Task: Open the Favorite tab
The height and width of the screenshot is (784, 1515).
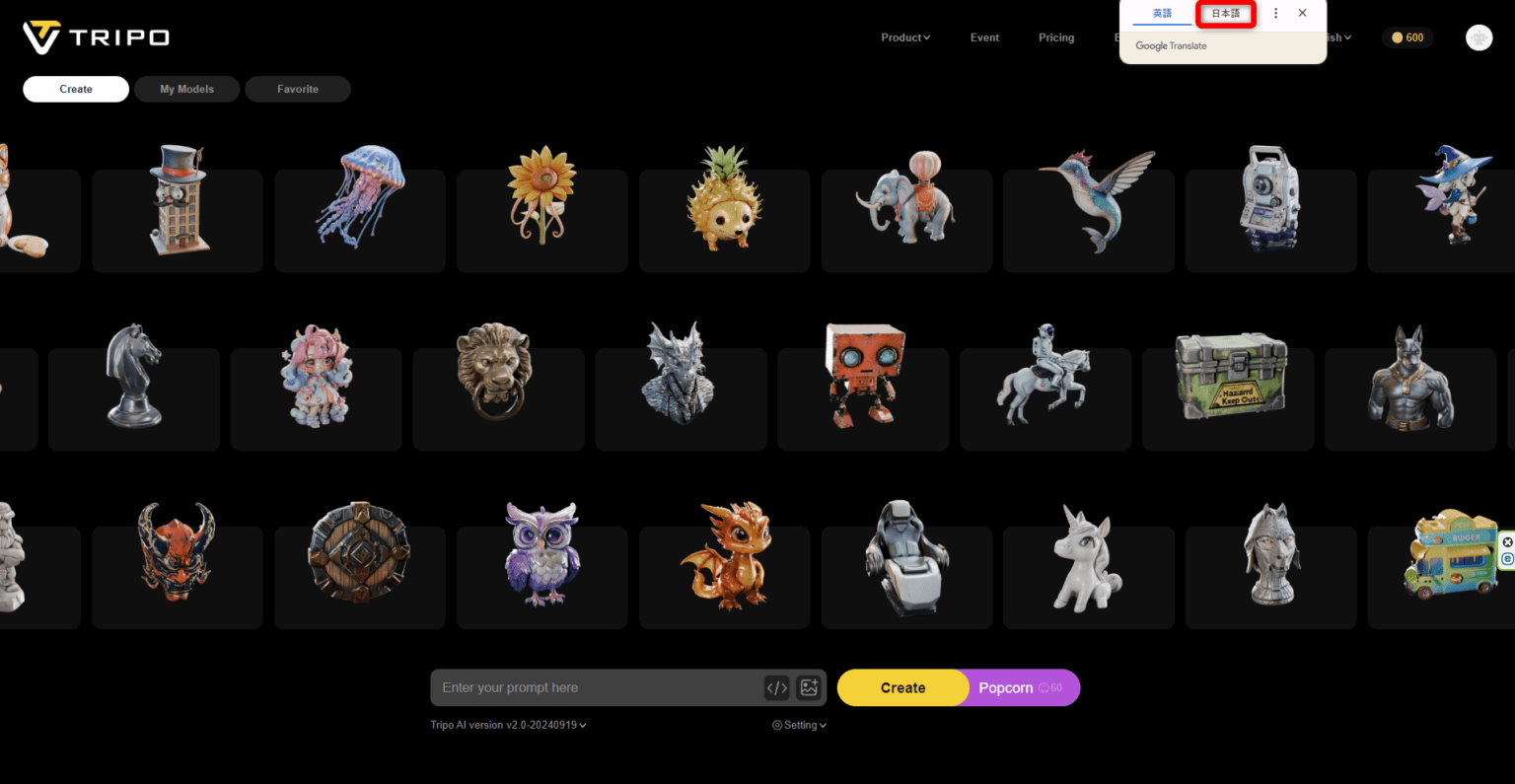Action: [x=298, y=89]
